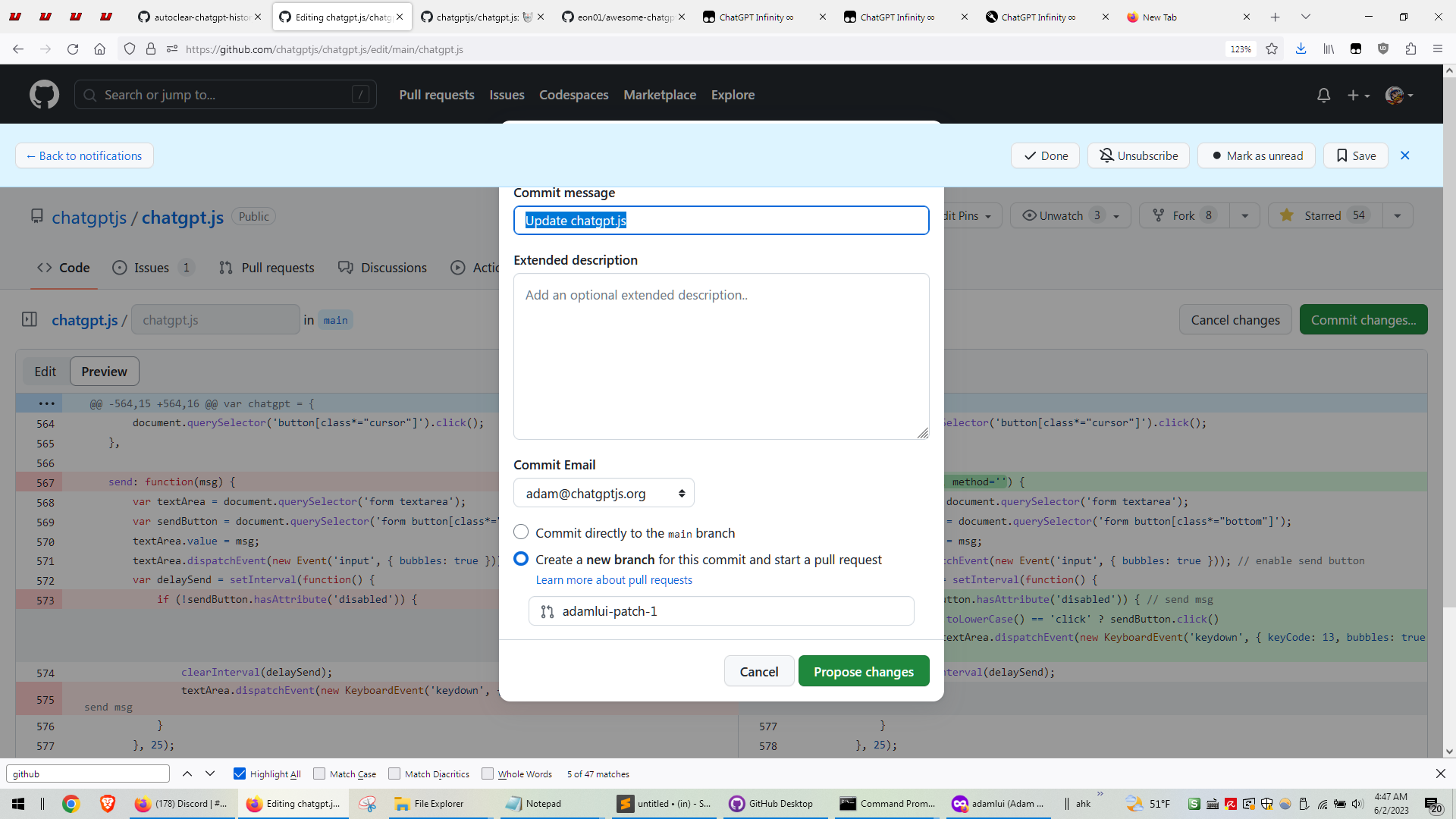Reload the page in Firefox toolbar
The height and width of the screenshot is (819, 1456).
[73, 49]
